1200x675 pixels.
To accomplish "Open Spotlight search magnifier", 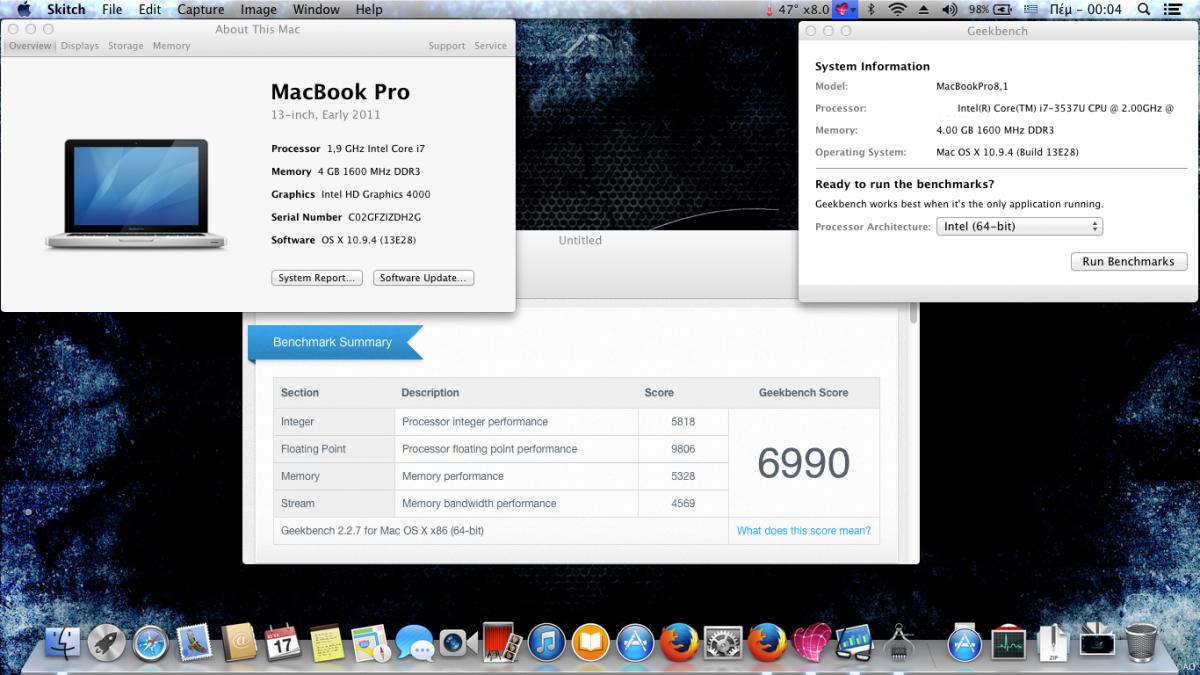I will 1144,9.
